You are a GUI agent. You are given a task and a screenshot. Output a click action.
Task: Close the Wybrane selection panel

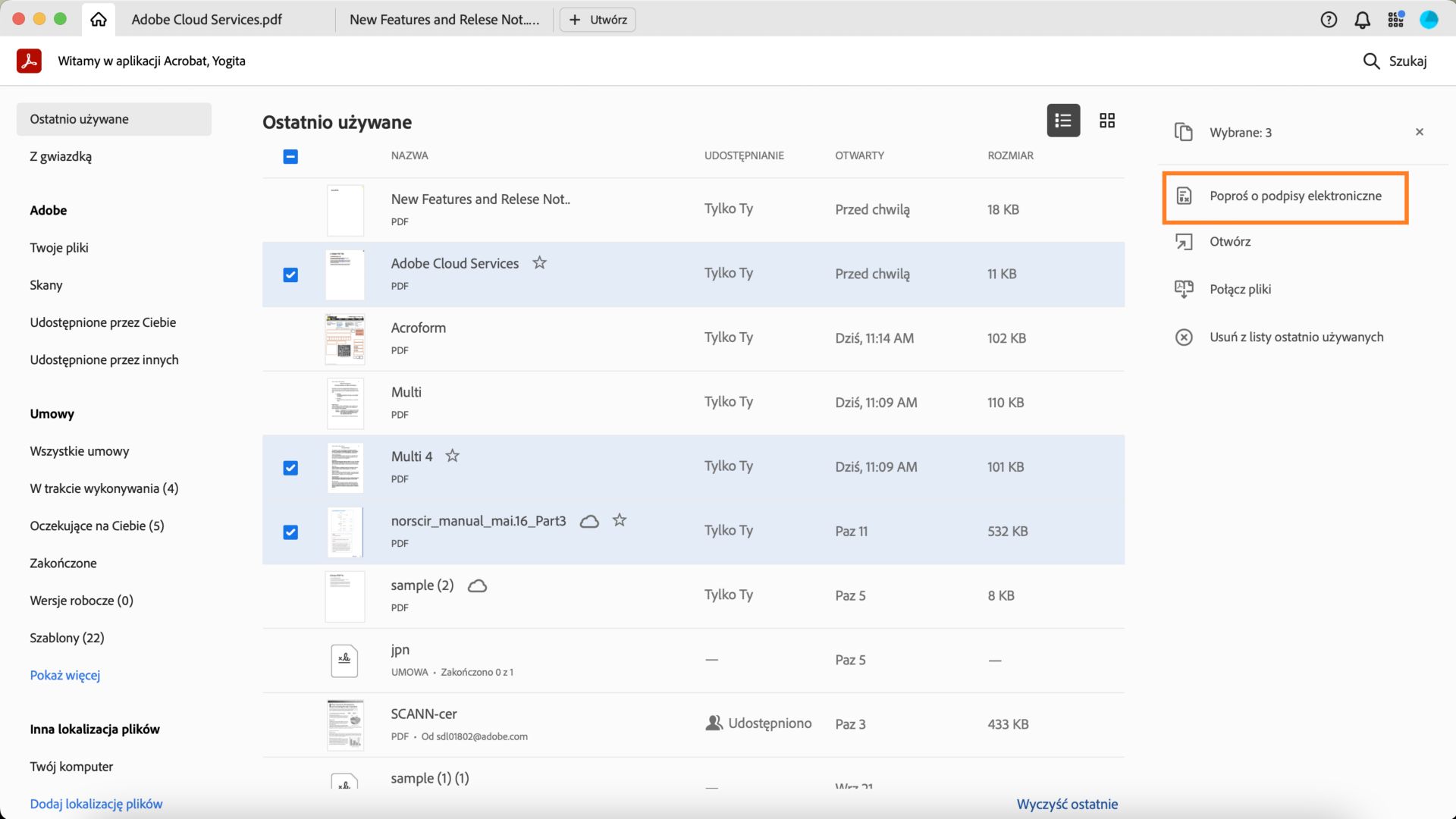1420,132
